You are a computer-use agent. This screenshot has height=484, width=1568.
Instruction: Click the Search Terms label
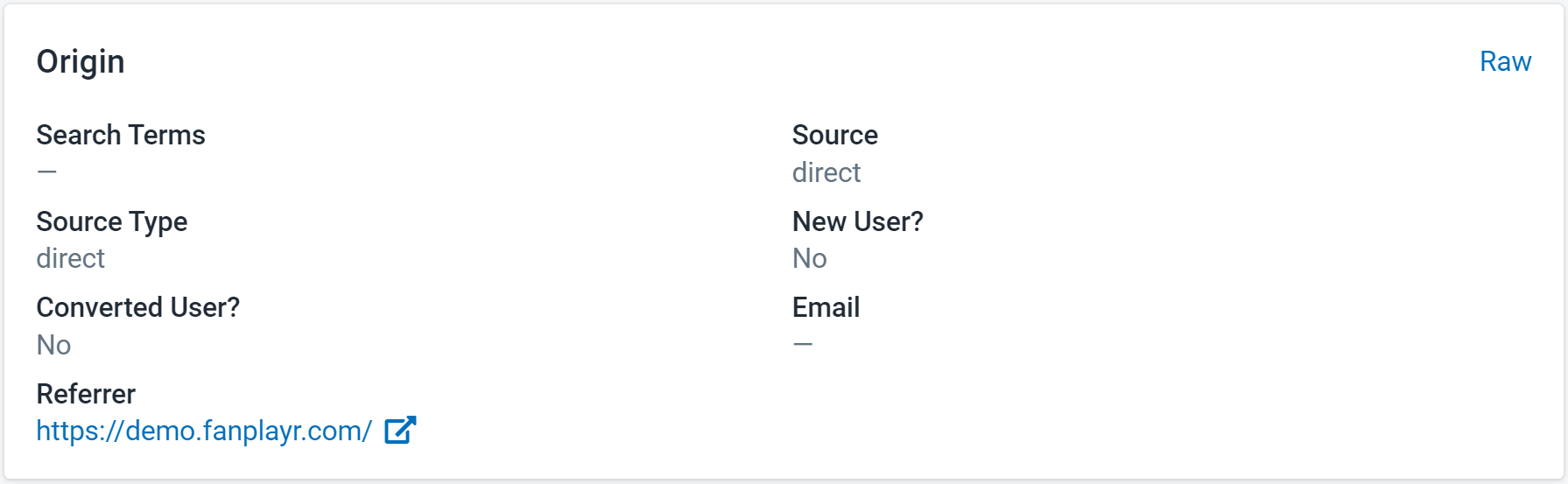click(x=121, y=135)
